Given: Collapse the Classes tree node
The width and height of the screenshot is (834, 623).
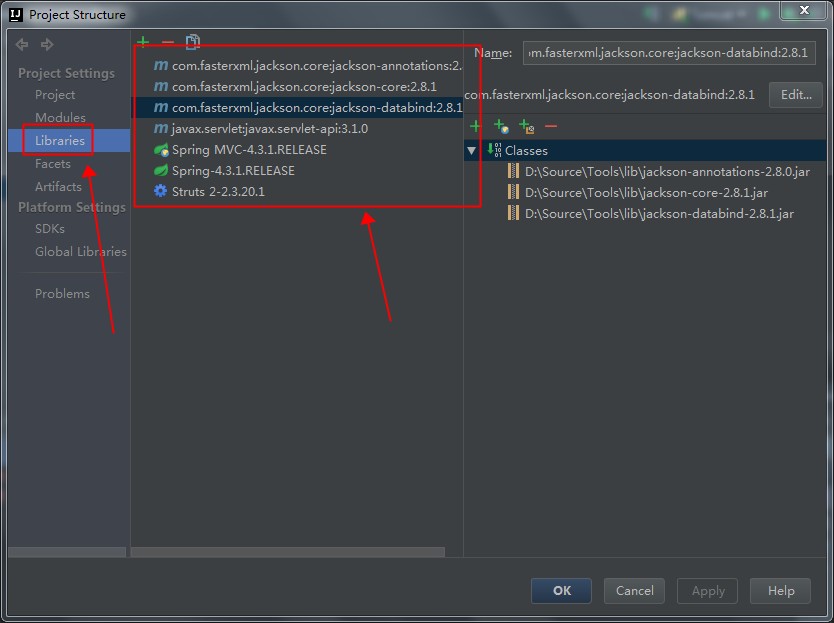Looking at the screenshot, I should pos(471,151).
